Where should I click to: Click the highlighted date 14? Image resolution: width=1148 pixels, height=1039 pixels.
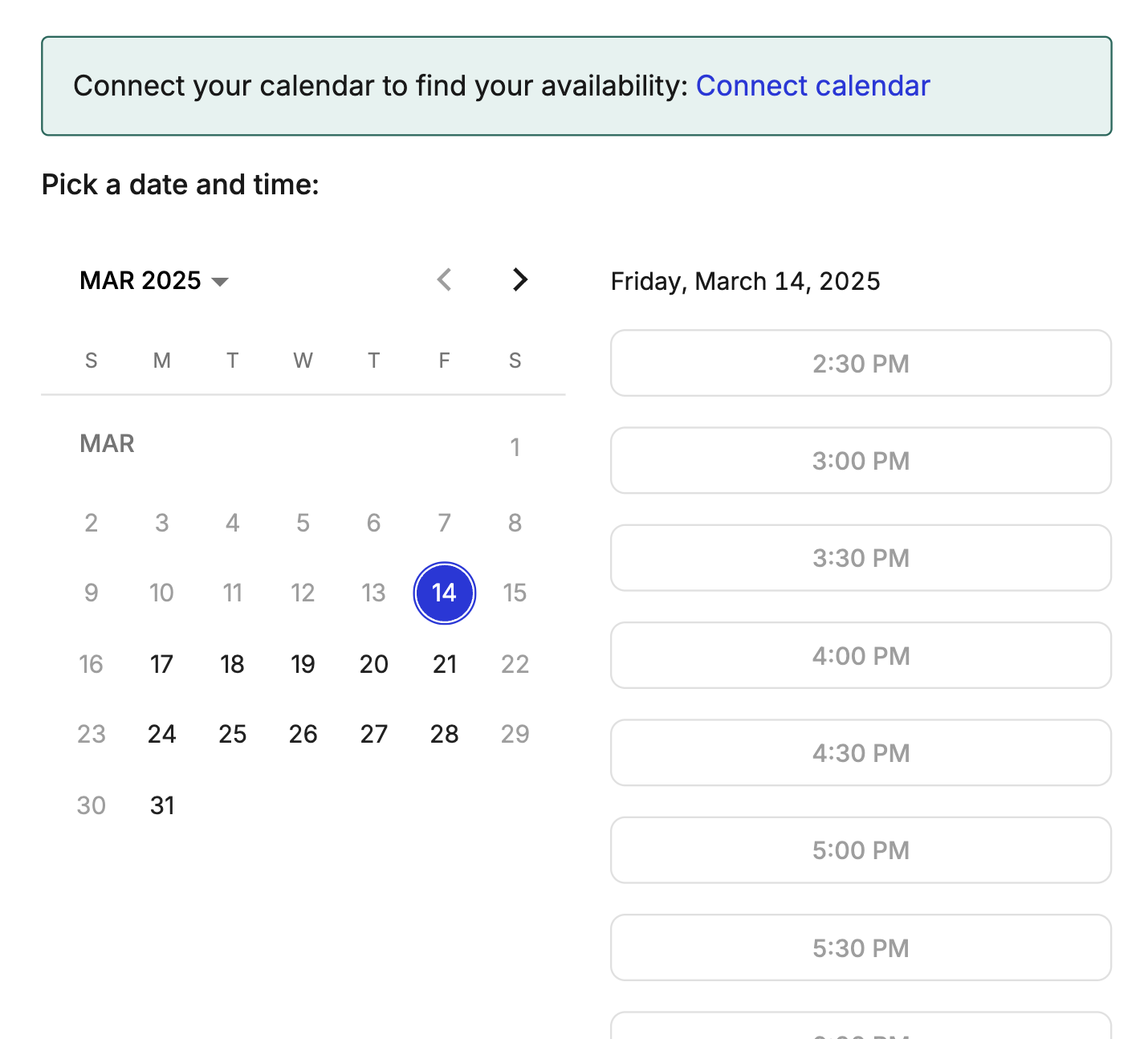[x=444, y=593]
